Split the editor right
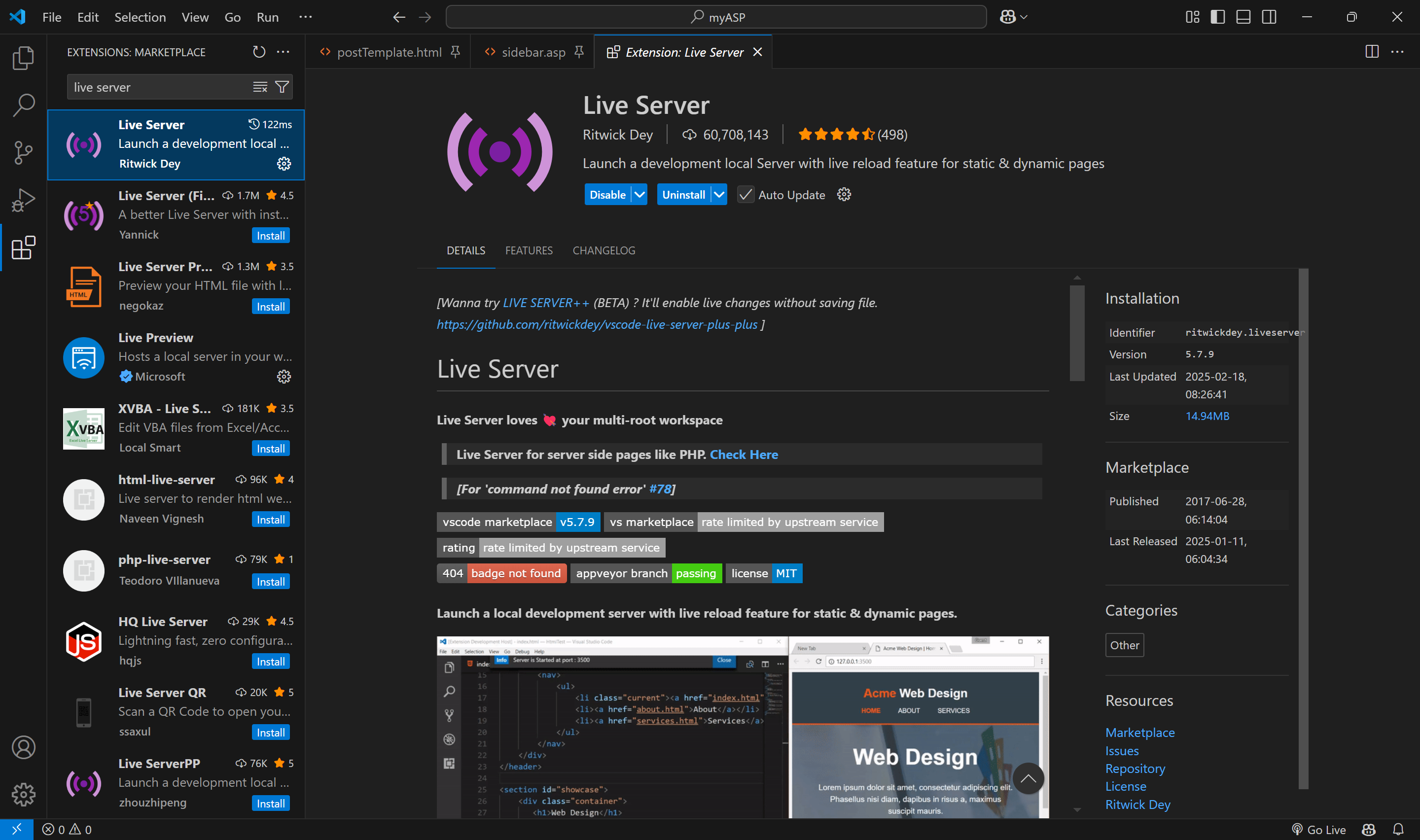Image resolution: width=1420 pixels, height=840 pixels. click(1372, 51)
